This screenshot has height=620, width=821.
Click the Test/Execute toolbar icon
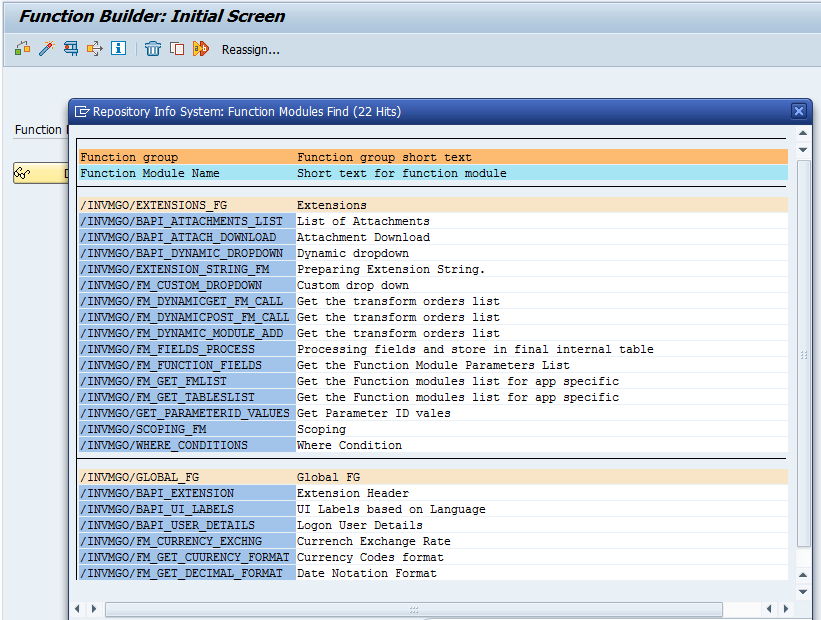(71, 48)
